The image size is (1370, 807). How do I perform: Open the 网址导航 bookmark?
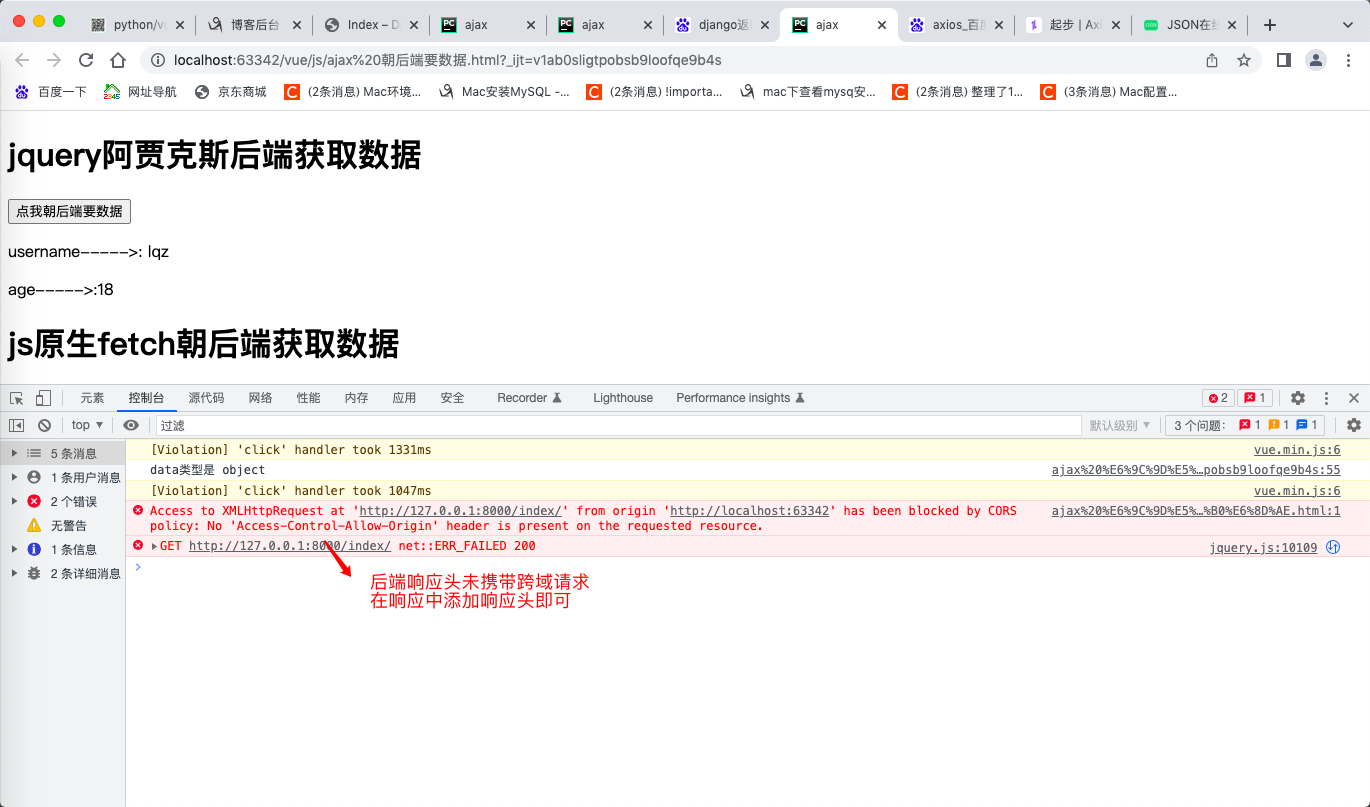[141, 92]
